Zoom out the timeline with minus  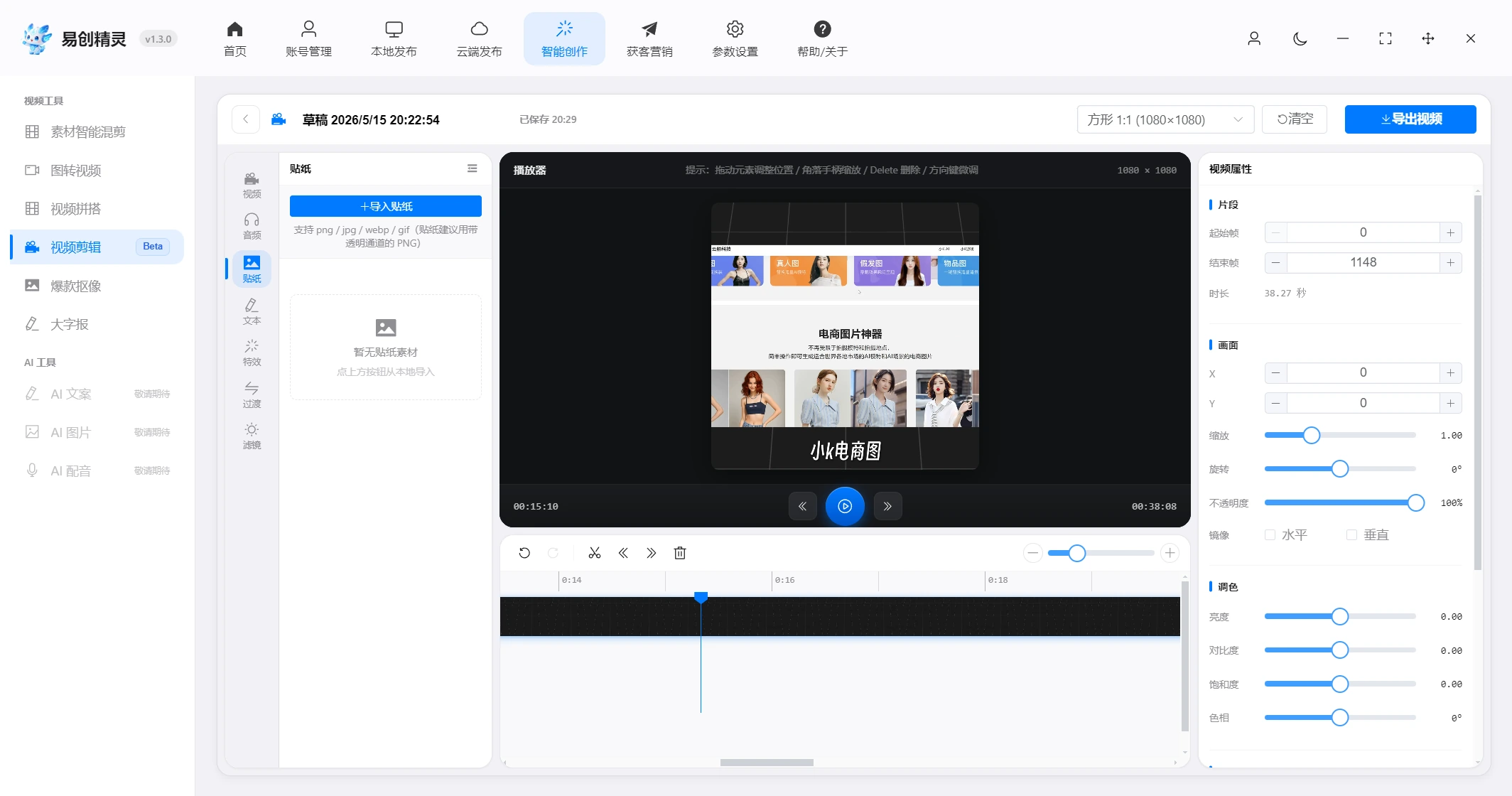tap(1033, 553)
